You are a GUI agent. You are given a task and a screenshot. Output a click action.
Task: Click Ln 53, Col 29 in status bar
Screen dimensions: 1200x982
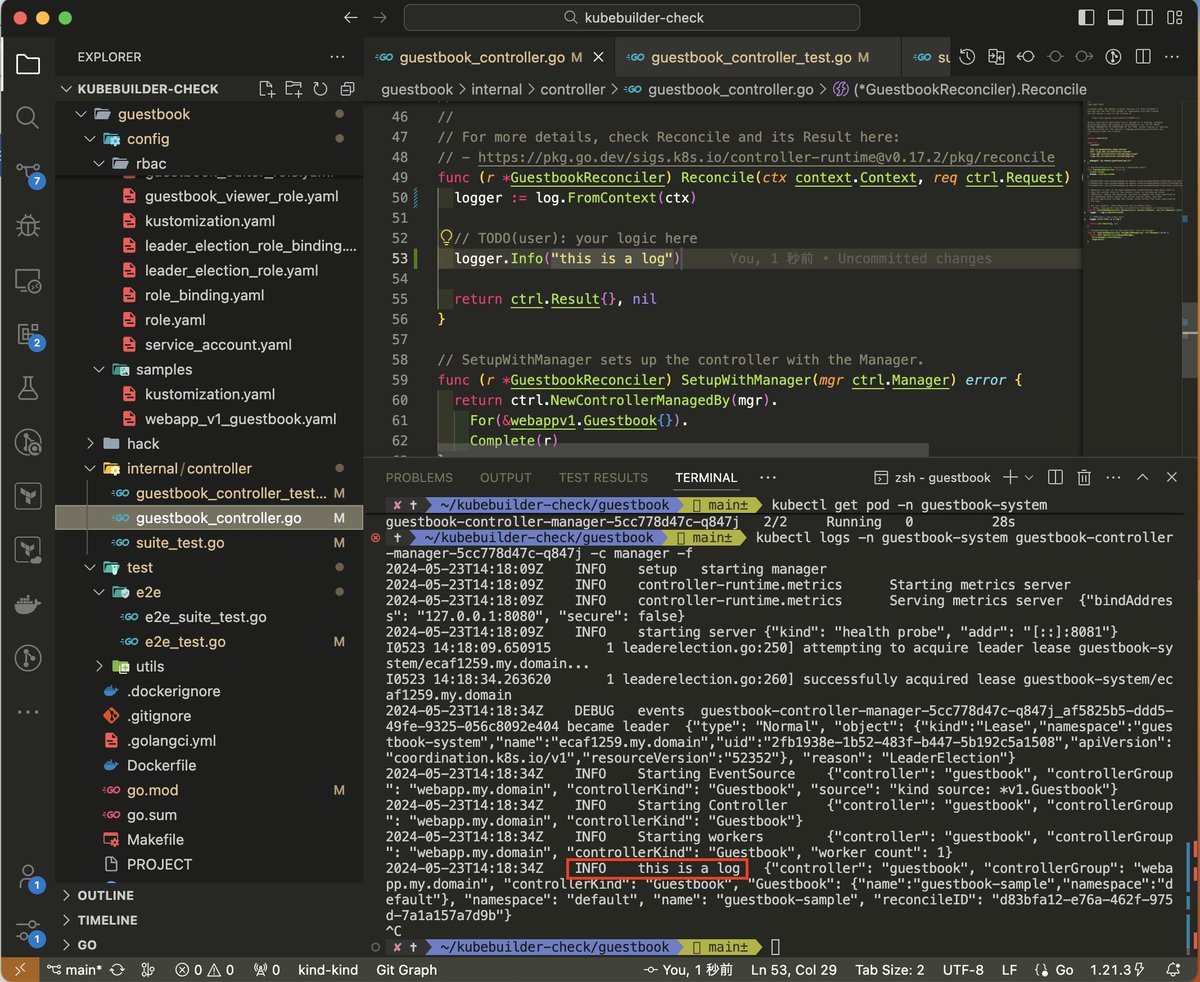pyautogui.click(x=794, y=970)
